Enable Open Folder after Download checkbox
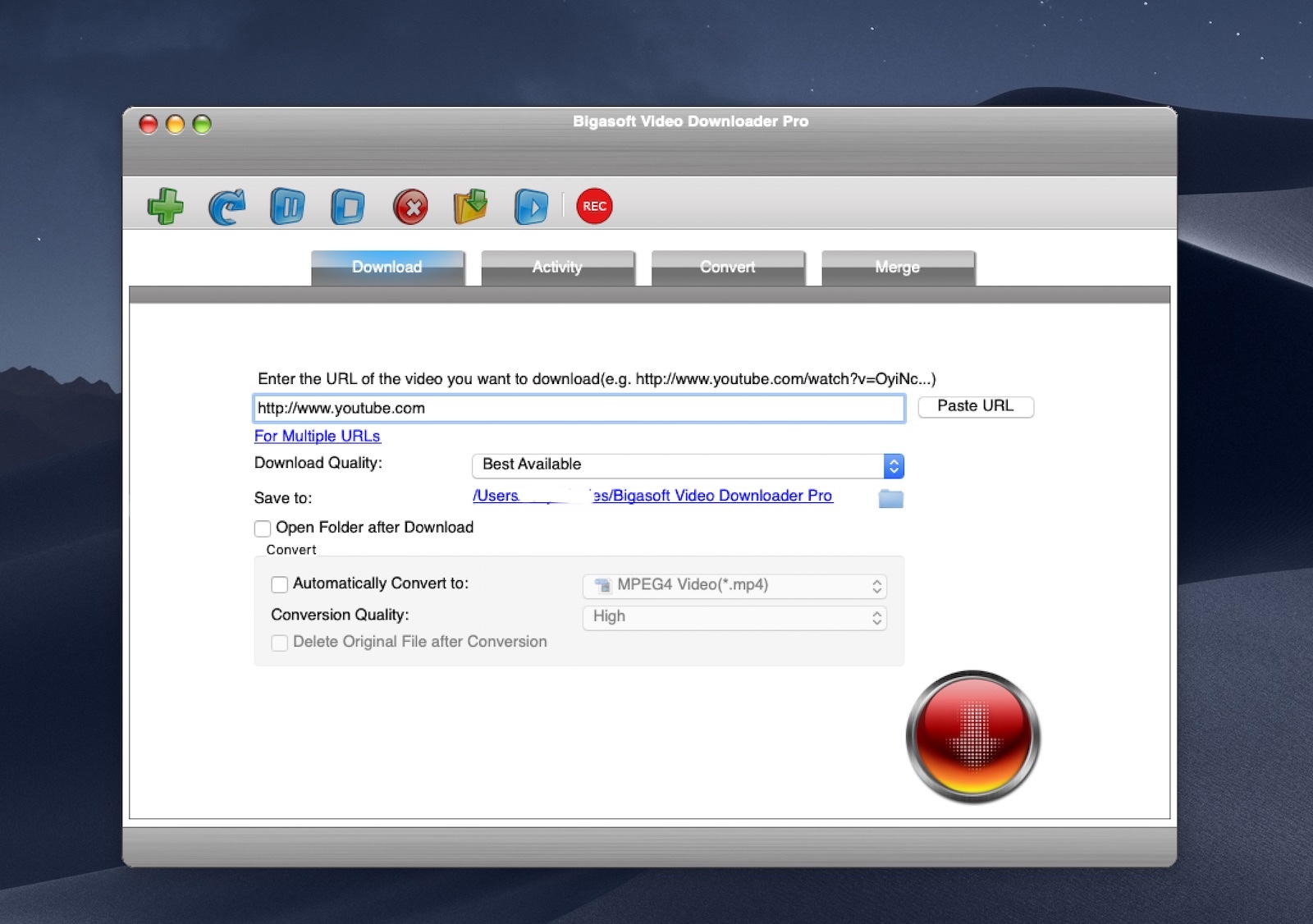 (263, 528)
